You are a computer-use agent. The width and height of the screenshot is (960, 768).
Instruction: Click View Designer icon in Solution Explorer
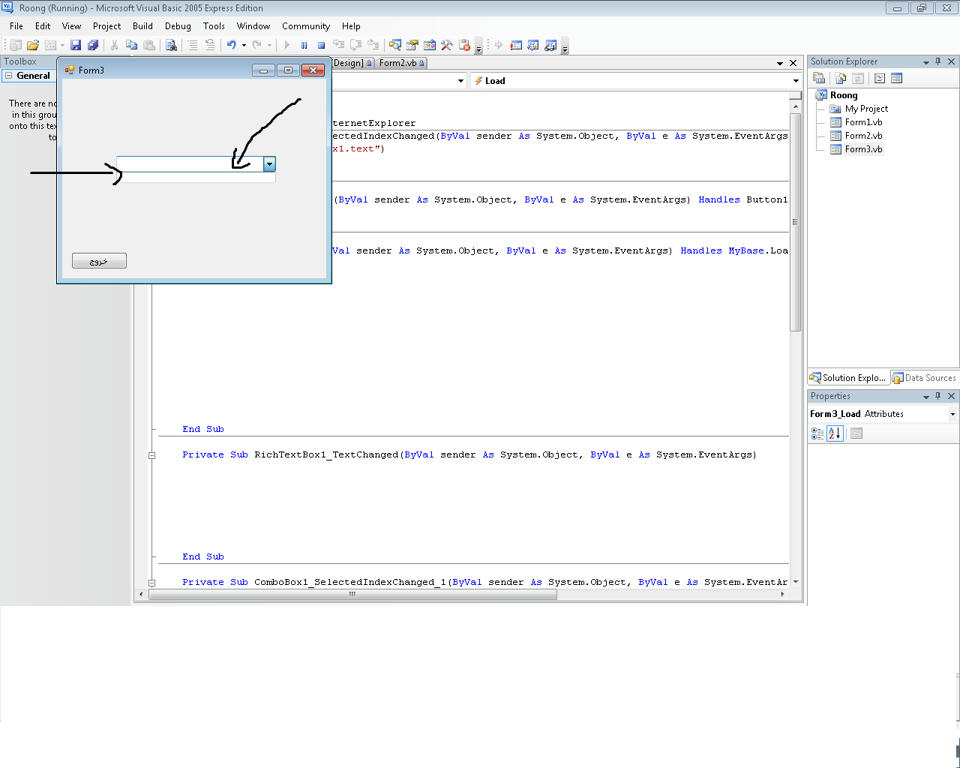click(897, 78)
